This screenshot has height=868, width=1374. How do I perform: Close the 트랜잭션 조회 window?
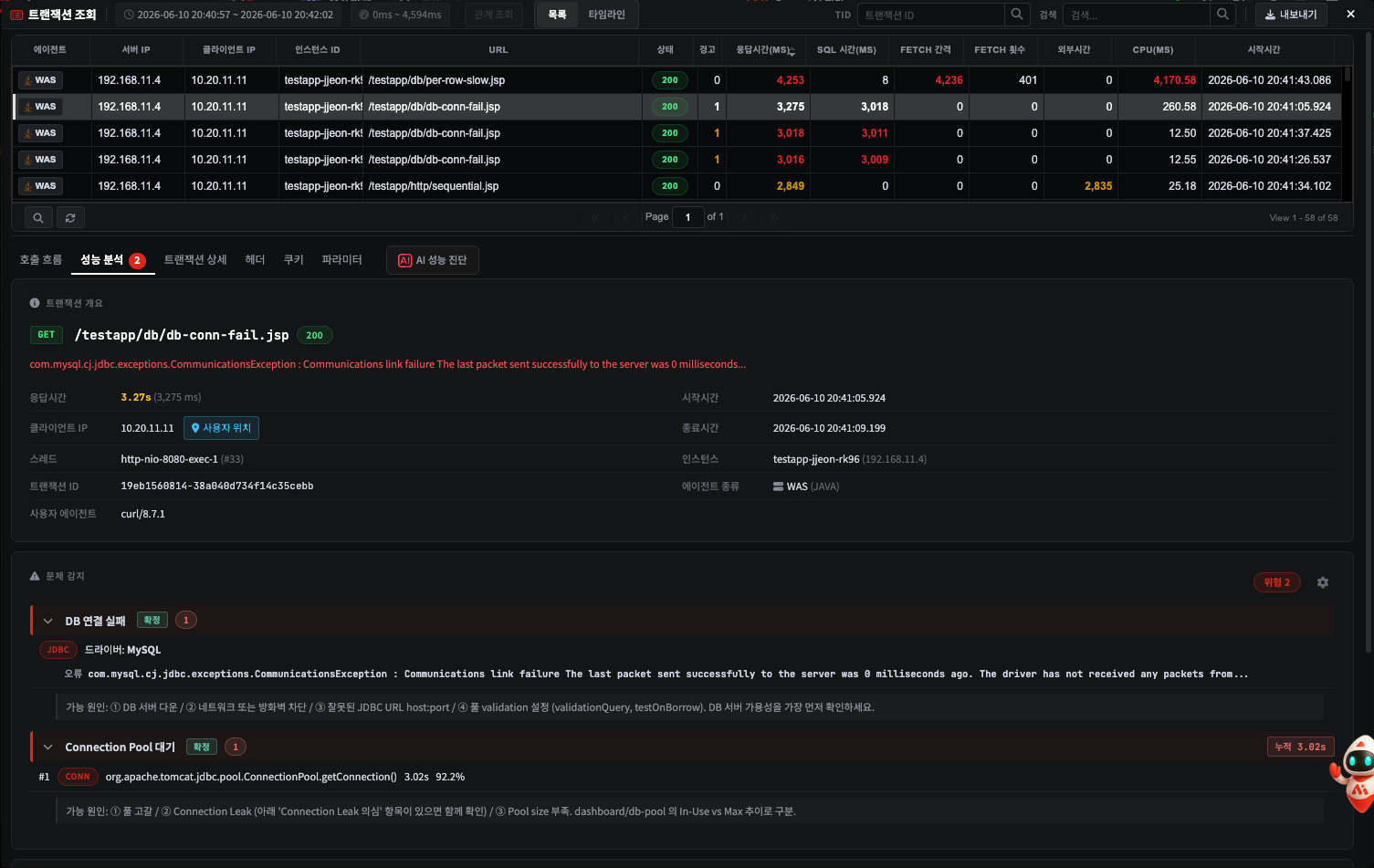(1351, 15)
